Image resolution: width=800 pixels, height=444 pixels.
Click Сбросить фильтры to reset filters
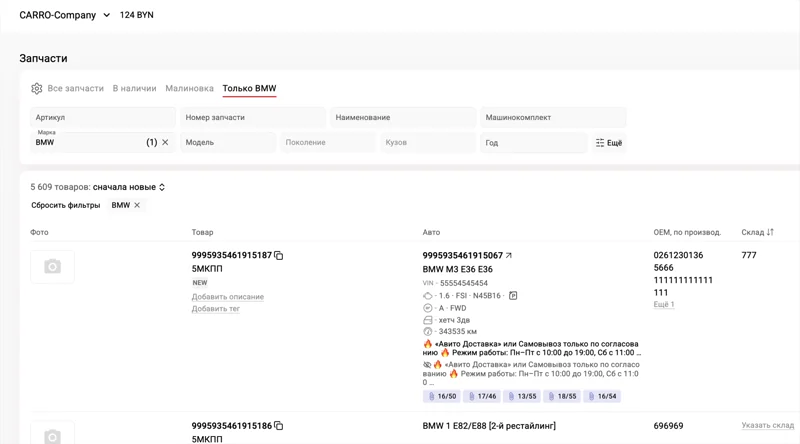coord(65,205)
